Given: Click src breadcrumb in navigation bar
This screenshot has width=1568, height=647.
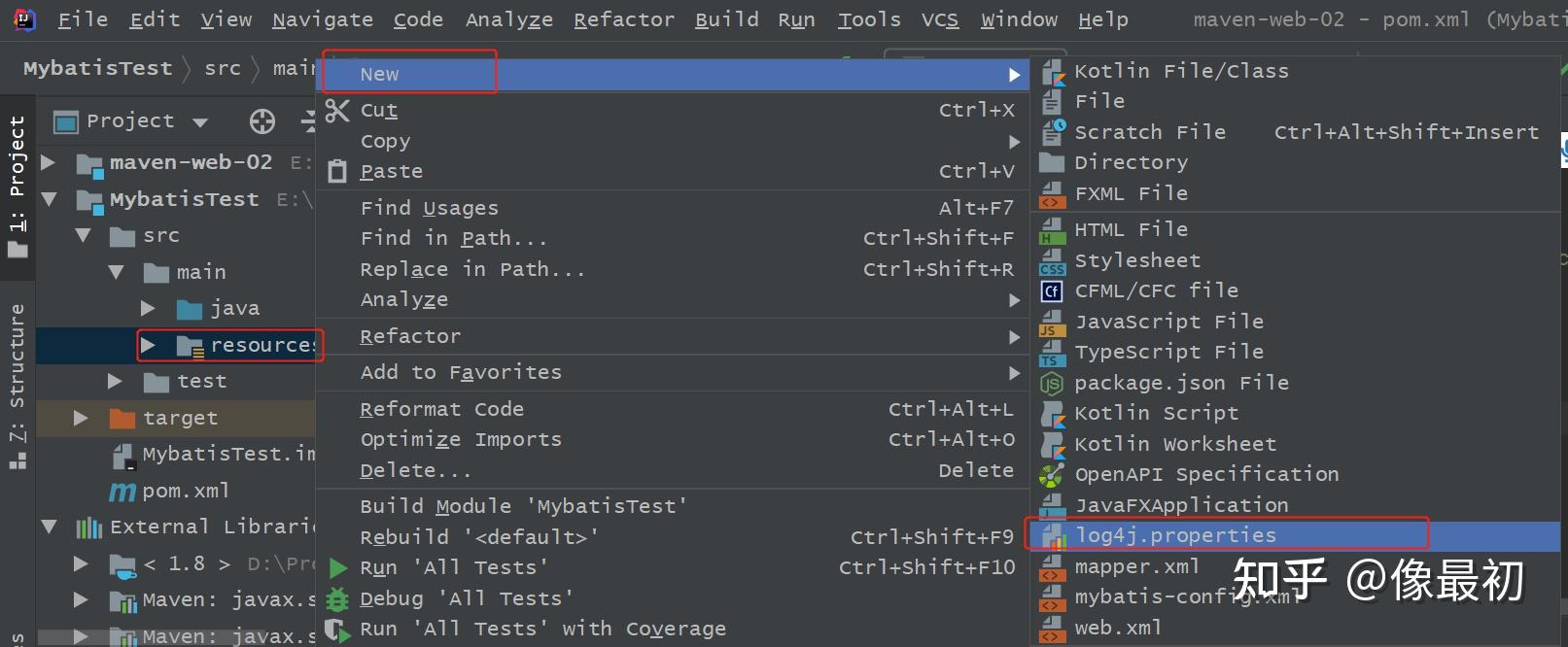Looking at the screenshot, I should click(x=223, y=69).
